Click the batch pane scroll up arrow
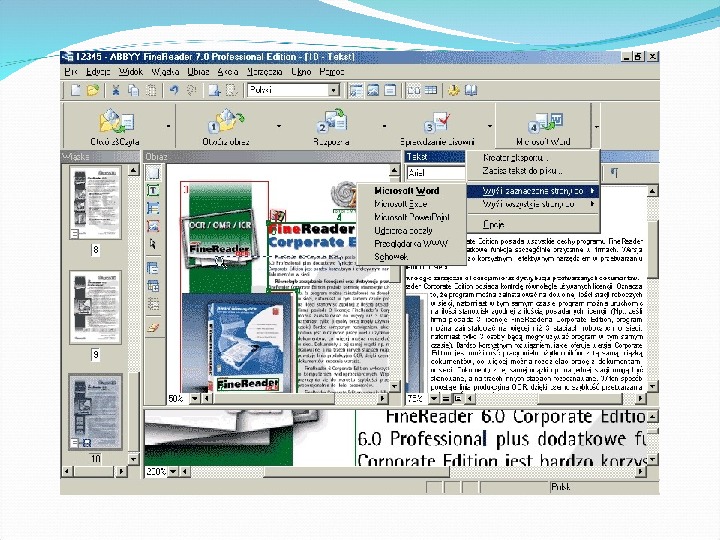The height and width of the screenshot is (540, 720). point(133,170)
